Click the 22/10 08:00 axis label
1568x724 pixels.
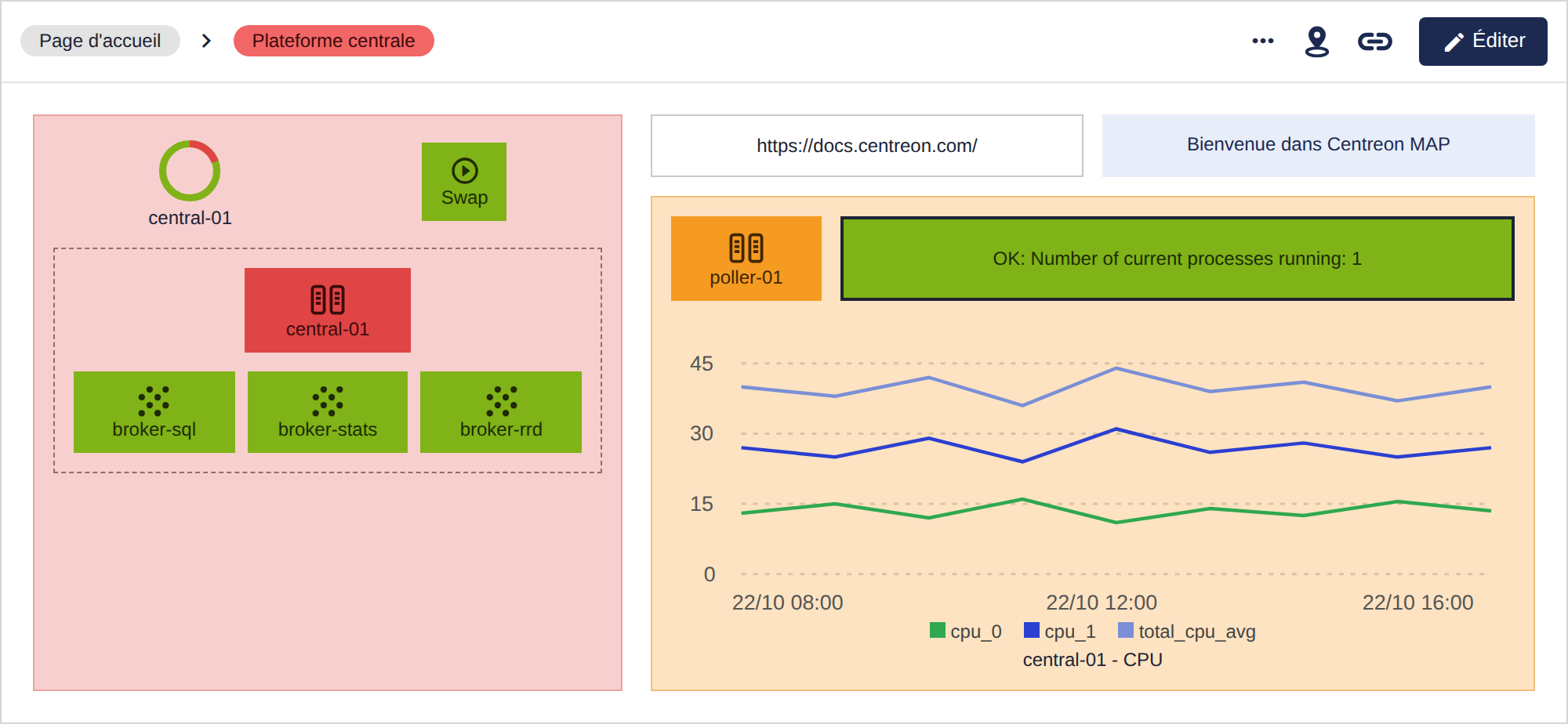click(x=788, y=603)
